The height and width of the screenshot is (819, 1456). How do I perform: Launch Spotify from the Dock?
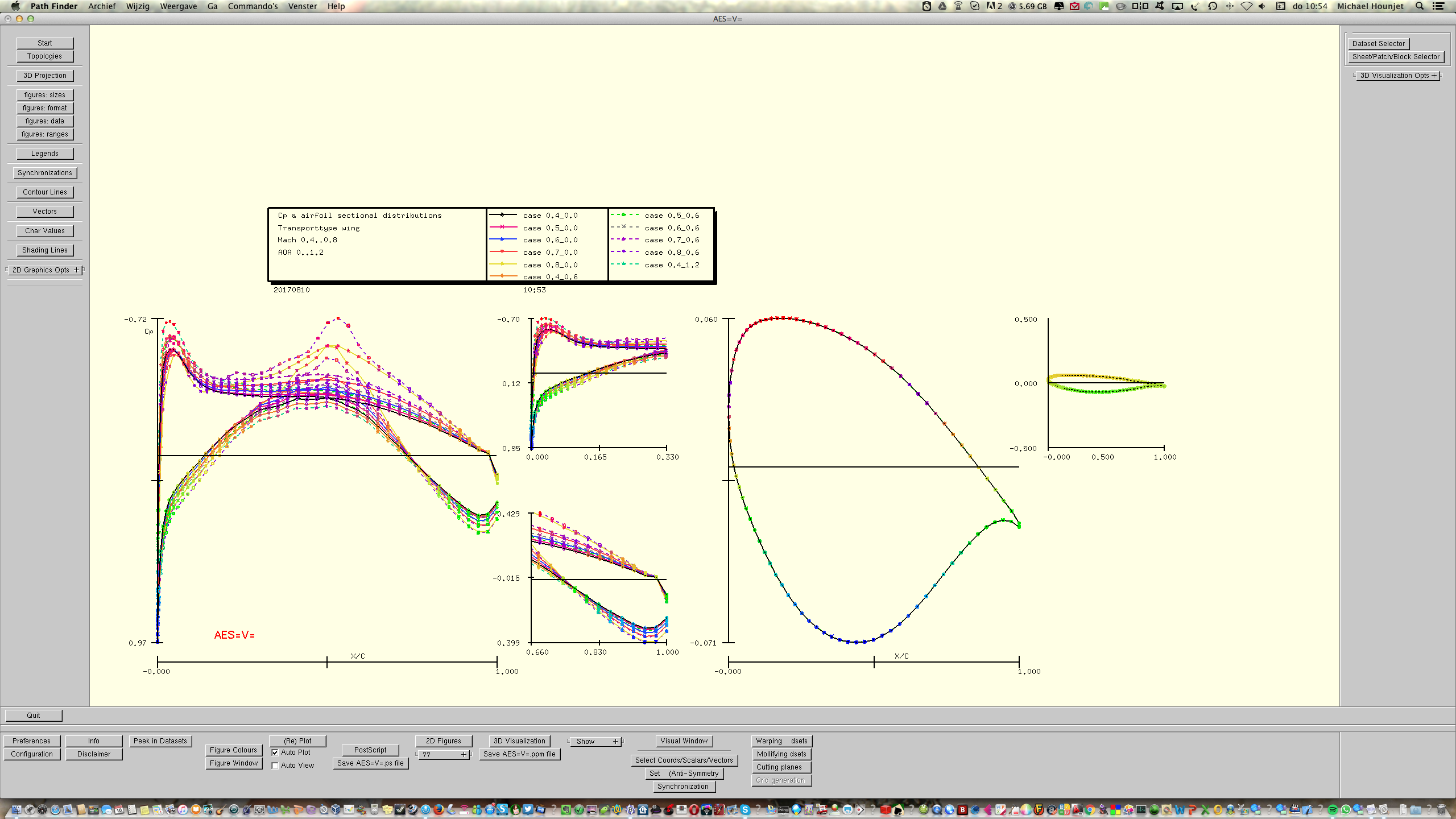tap(1333, 809)
